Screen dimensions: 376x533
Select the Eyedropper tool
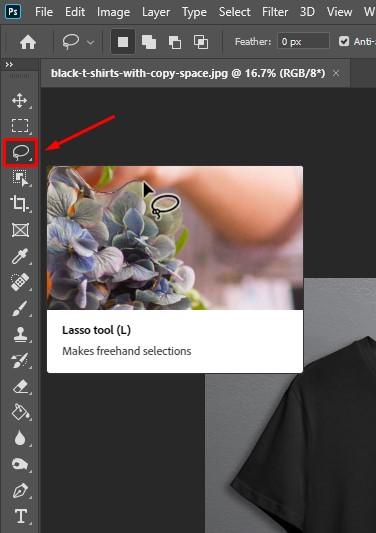(20, 256)
